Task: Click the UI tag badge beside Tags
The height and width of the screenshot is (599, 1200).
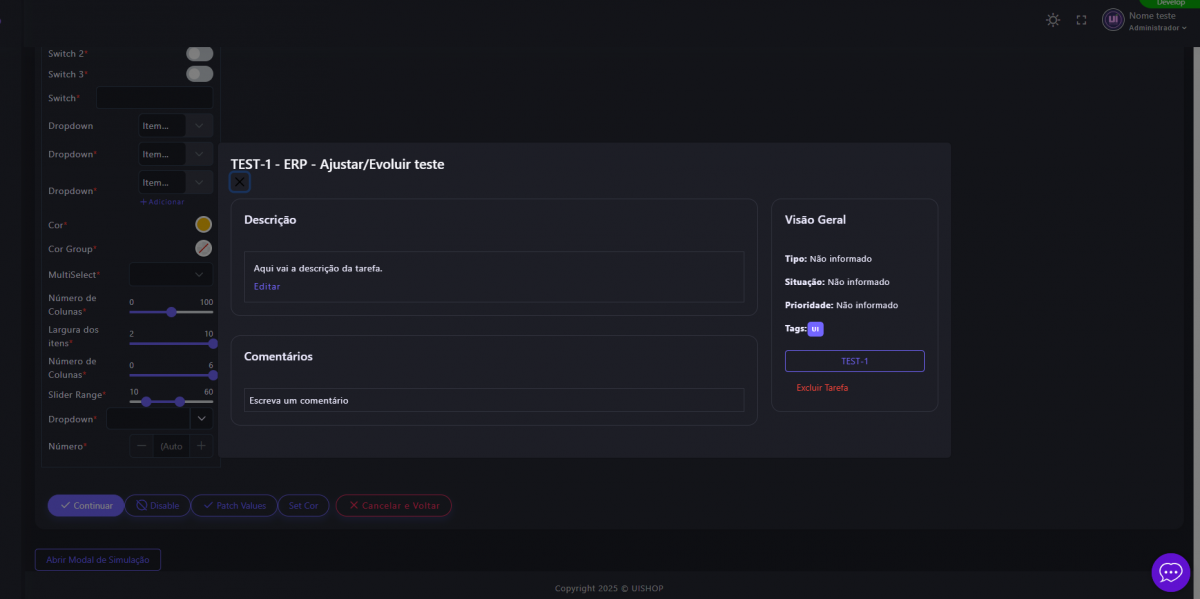Action: point(815,329)
